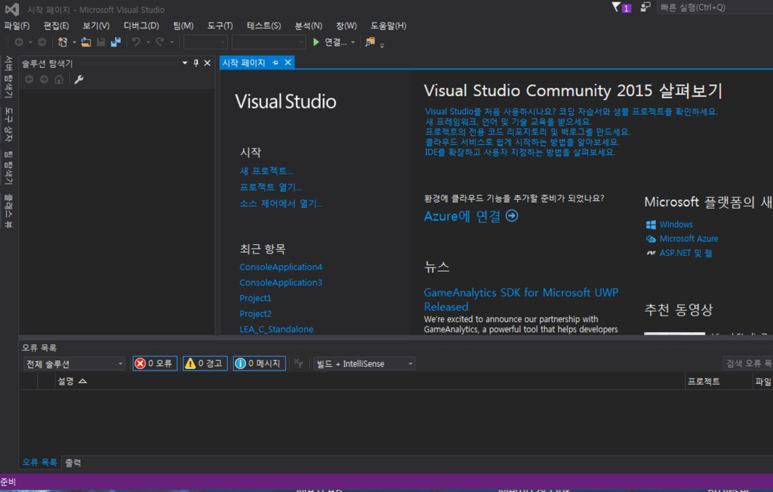Open recent item ConsoleApplication3

(x=281, y=282)
